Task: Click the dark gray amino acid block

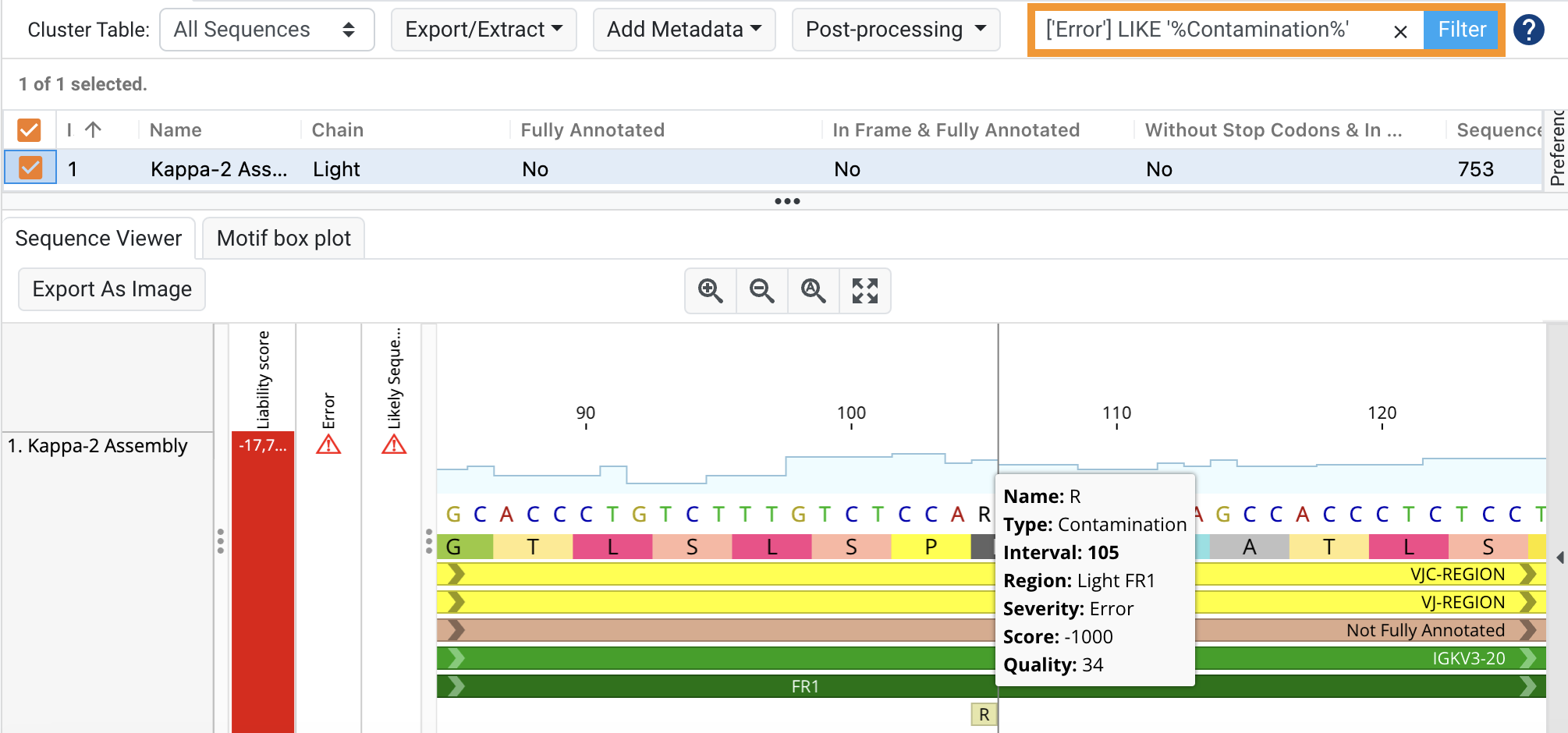Action: (983, 547)
